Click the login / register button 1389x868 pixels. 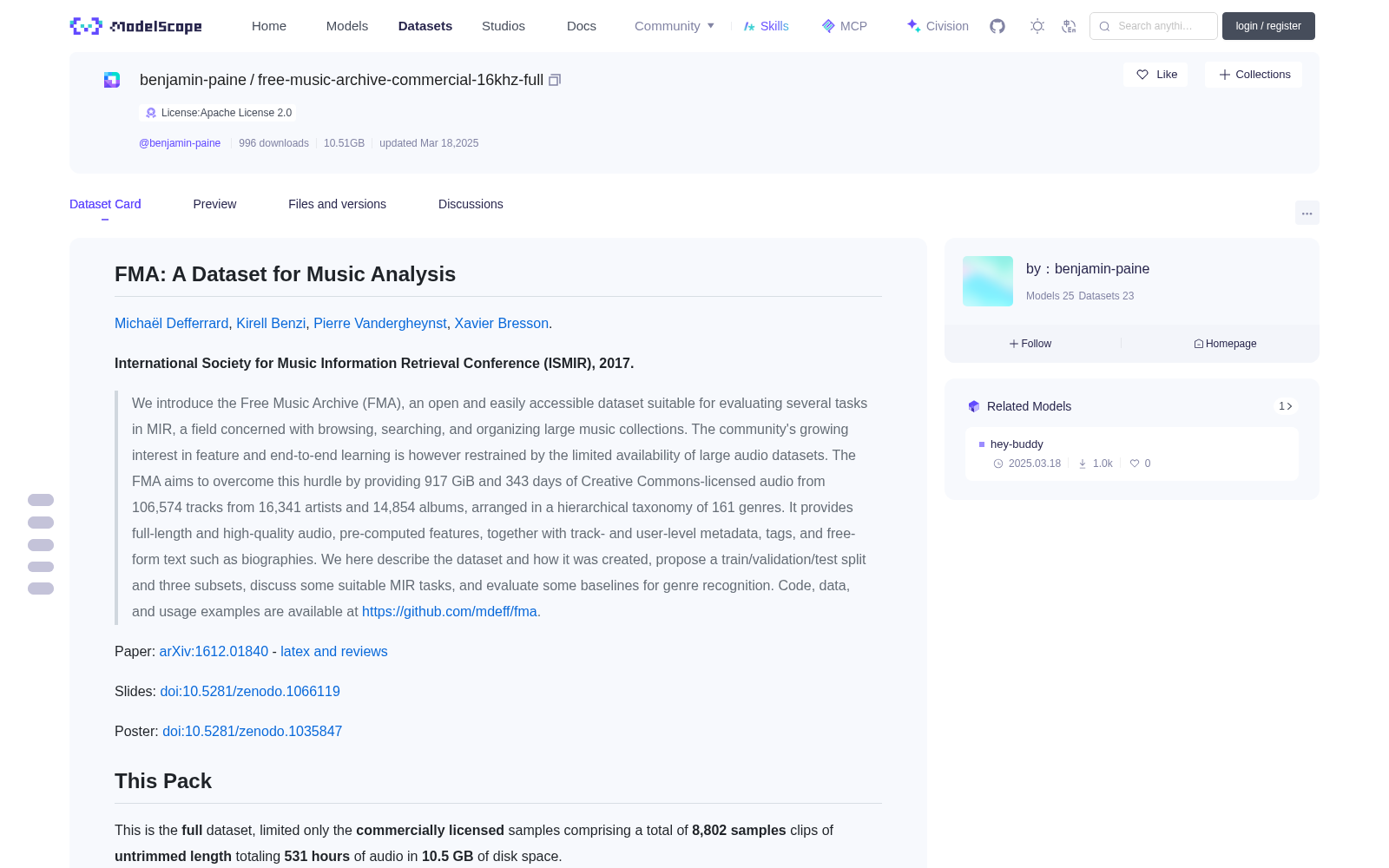[1268, 26]
